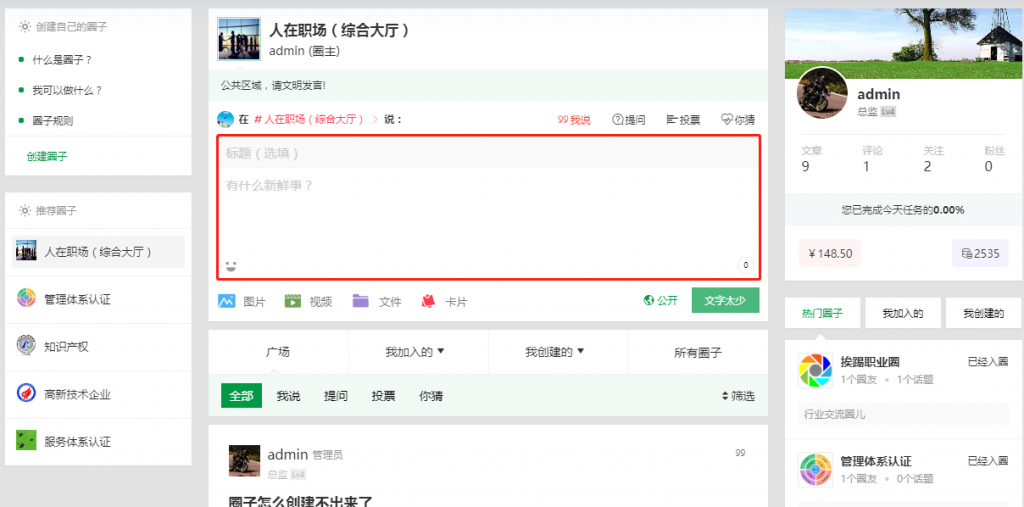Click the ¥148.50 balance badge
The height and width of the screenshot is (507, 1024).
click(x=830, y=254)
